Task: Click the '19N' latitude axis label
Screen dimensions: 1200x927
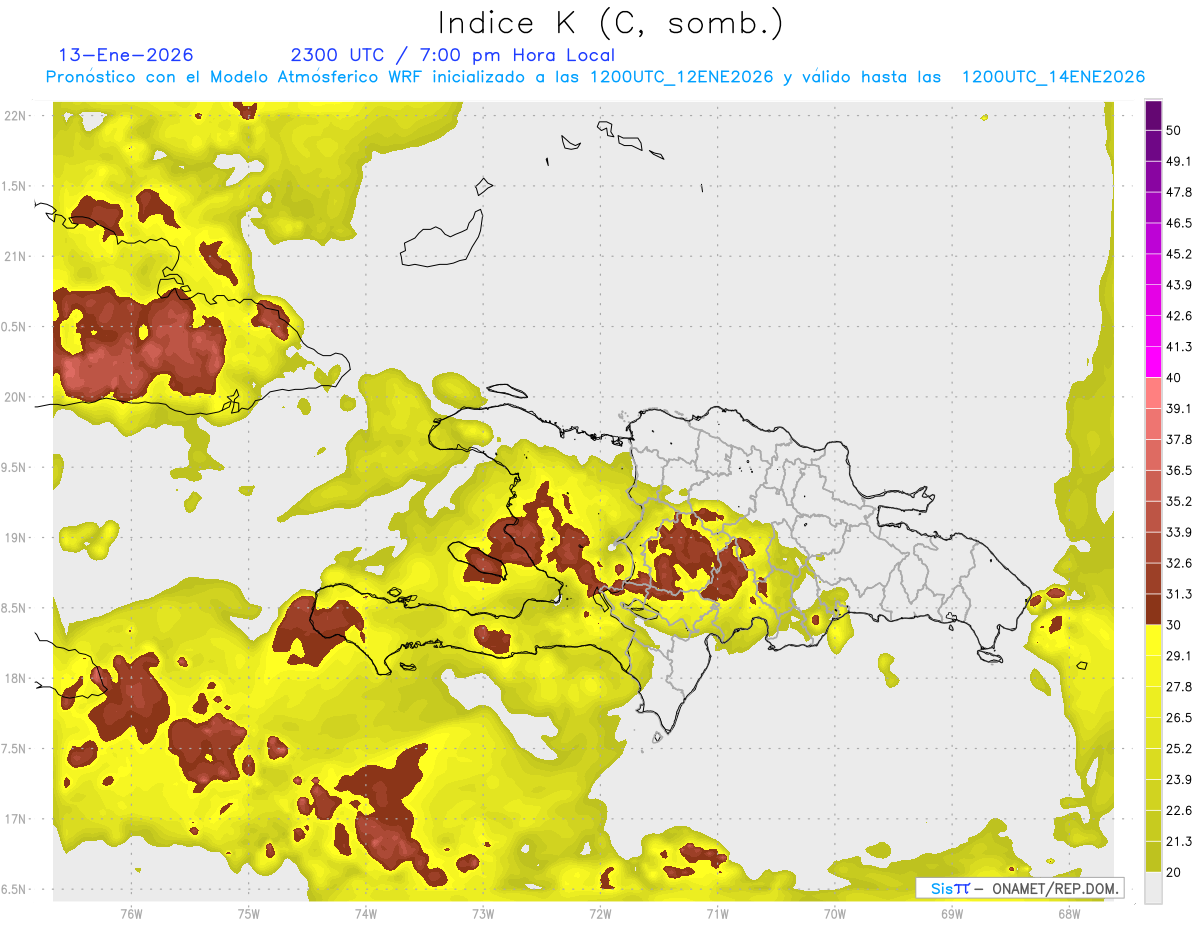Action: tap(15, 537)
